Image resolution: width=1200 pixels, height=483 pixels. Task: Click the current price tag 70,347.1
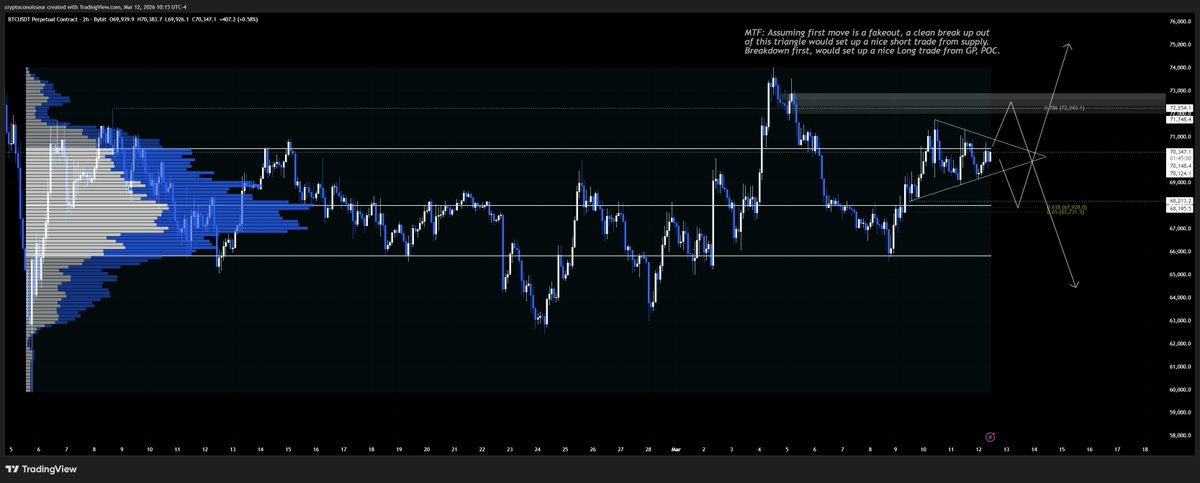pos(1180,151)
